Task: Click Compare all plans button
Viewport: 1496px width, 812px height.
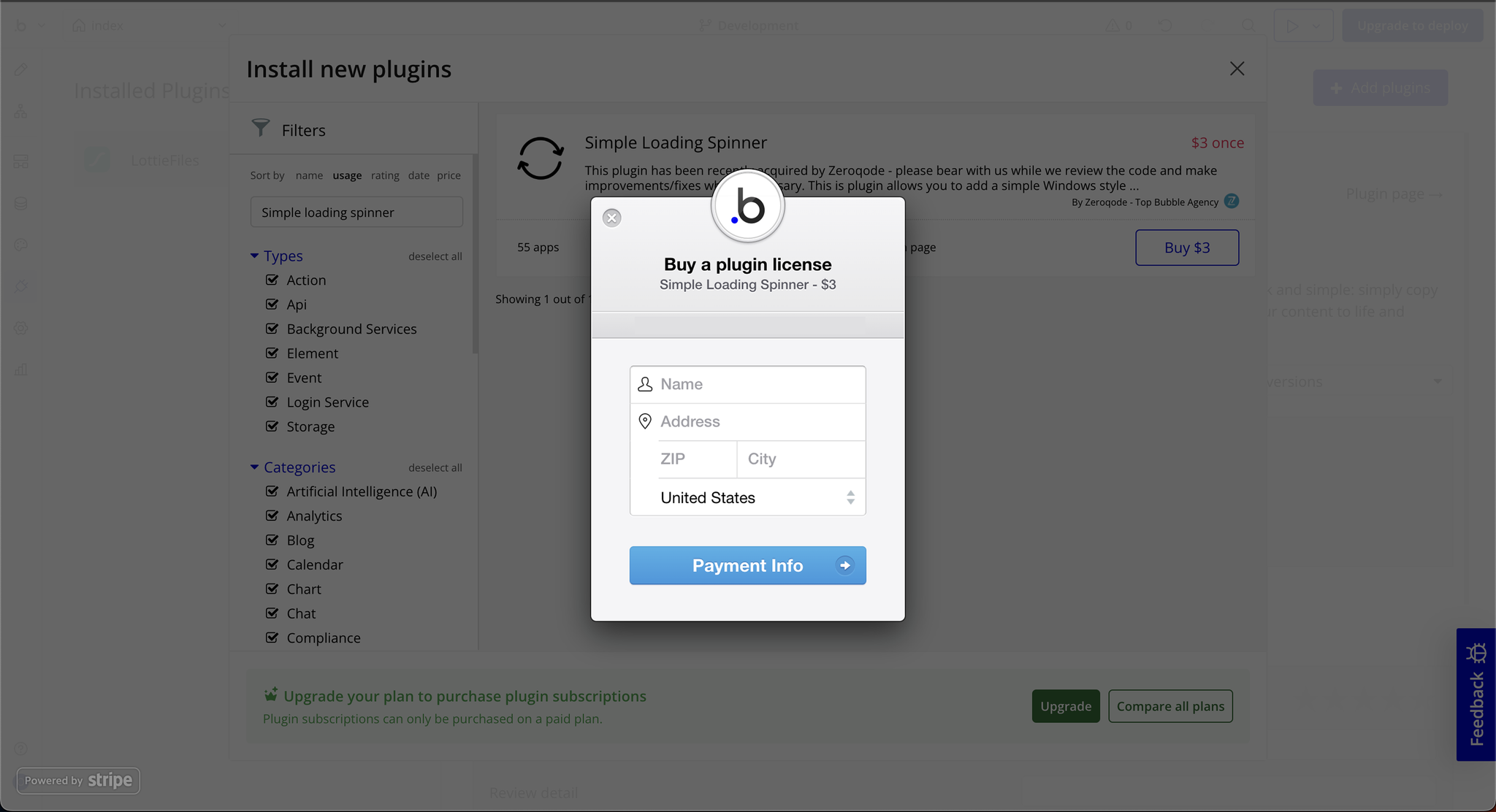Action: 1170,706
